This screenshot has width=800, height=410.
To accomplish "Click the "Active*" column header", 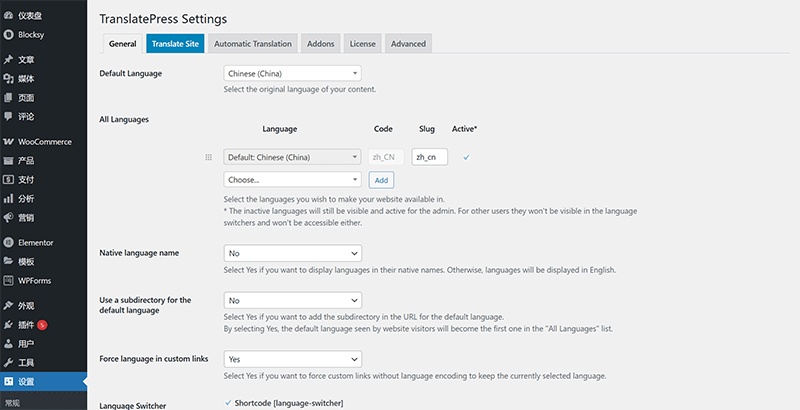I will (x=464, y=129).
